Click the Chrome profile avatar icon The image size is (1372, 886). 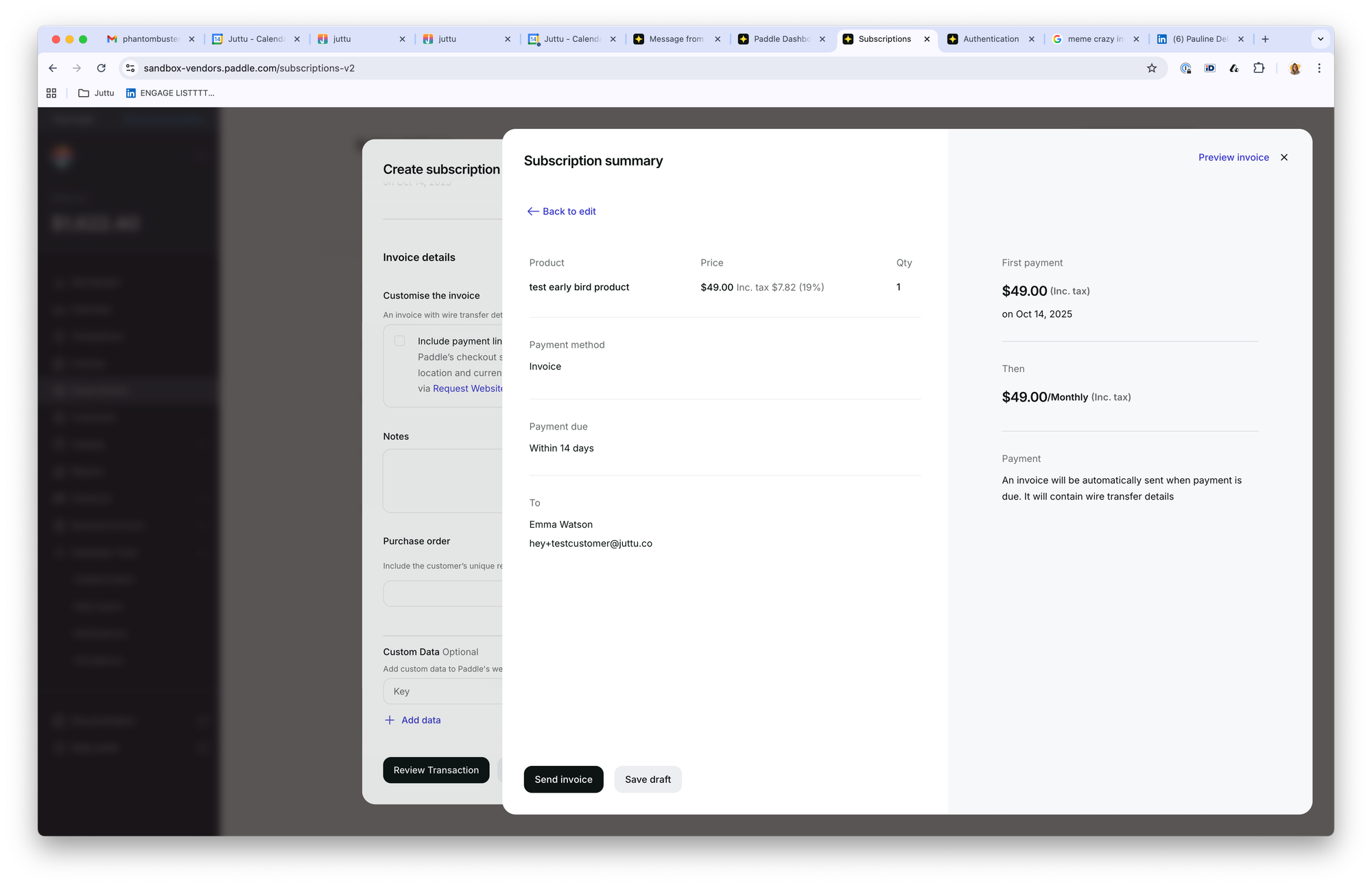tap(1294, 68)
